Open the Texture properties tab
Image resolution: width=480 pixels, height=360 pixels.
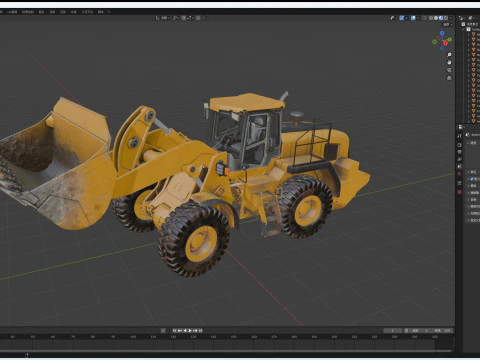[x=459, y=192]
